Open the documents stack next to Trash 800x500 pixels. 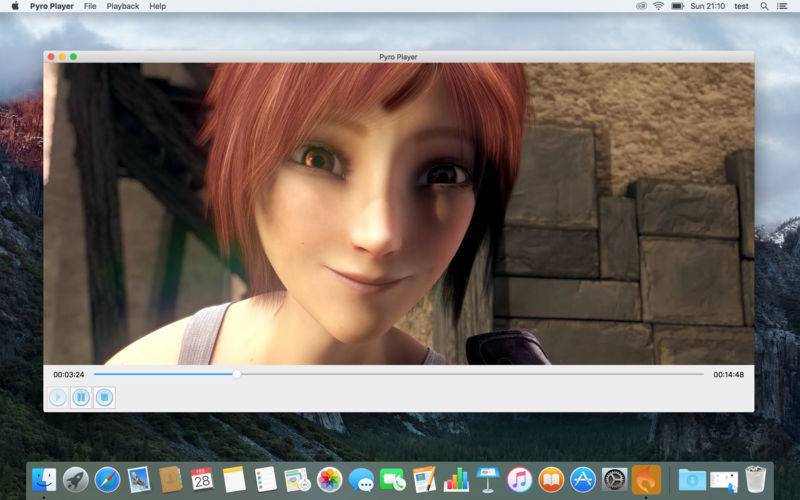(724, 481)
